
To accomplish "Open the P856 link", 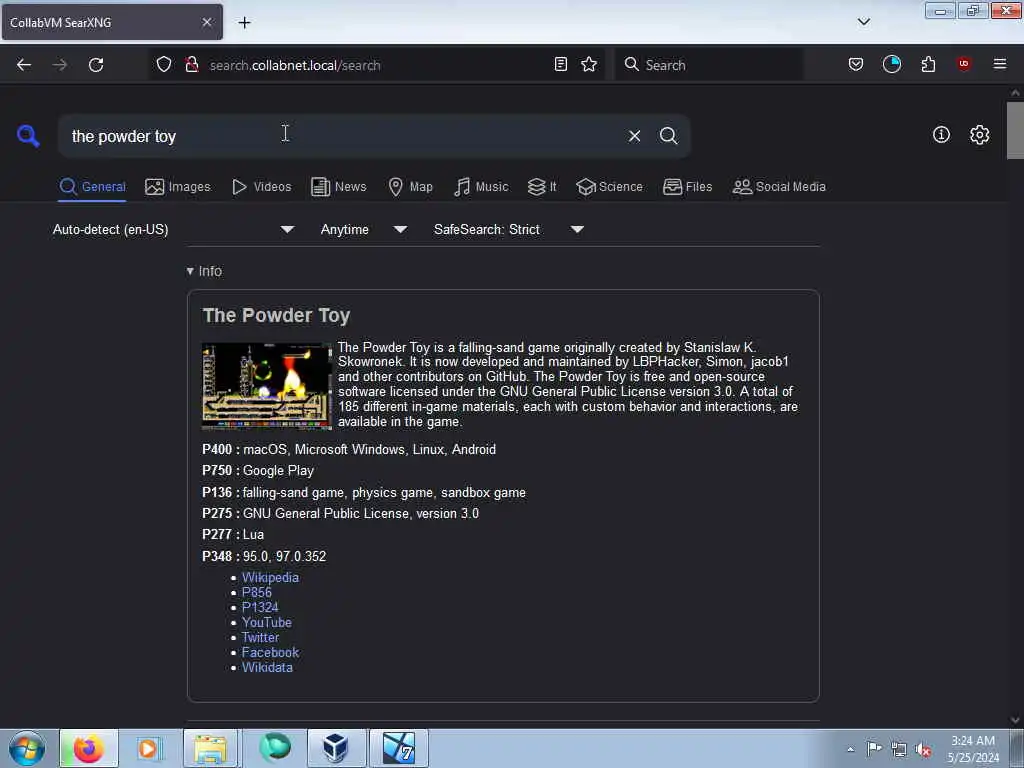I will click(x=257, y=592).
